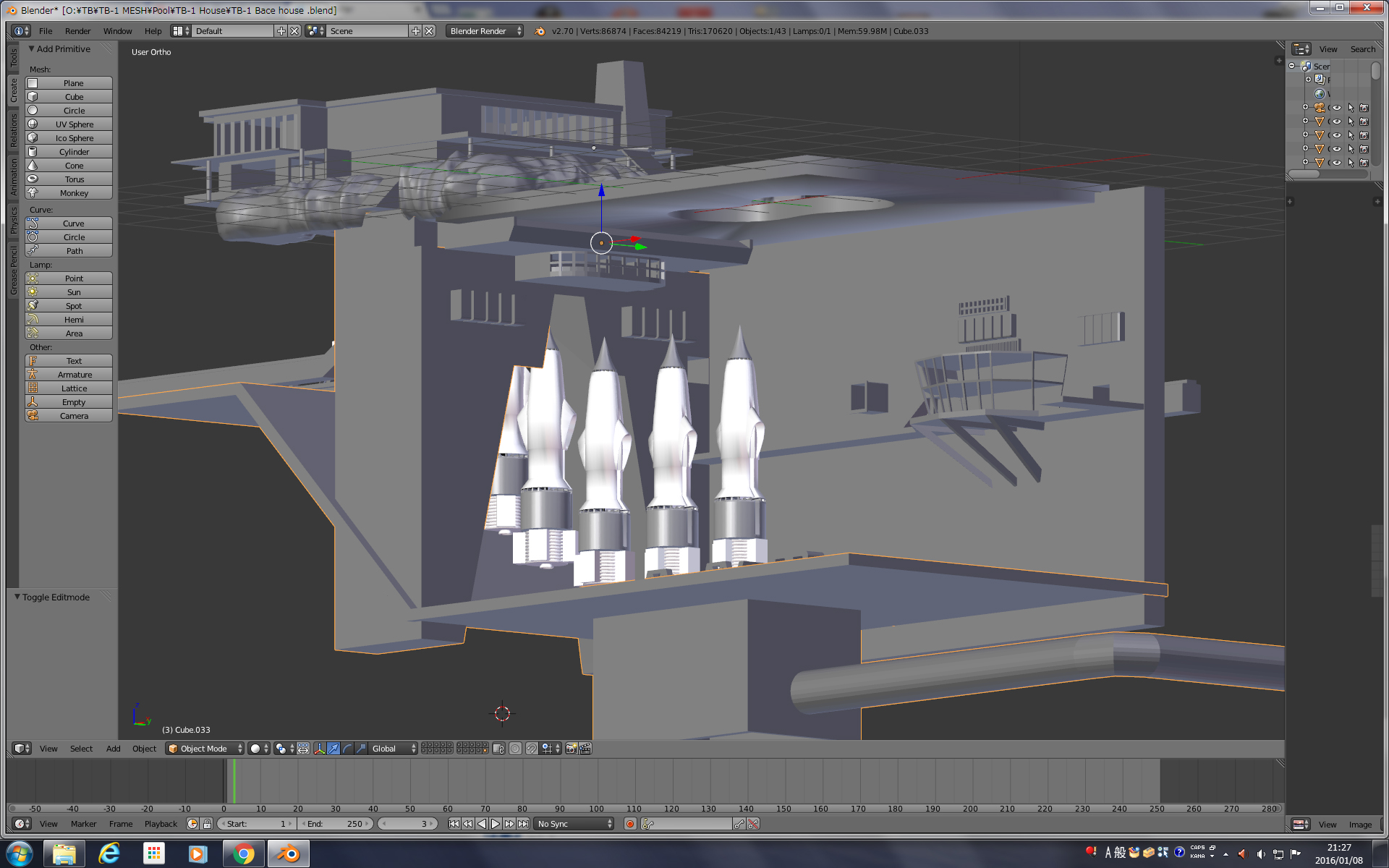Jump to the timeline end frame
Viewport: 1389px width, 868px height.
[x=523, y=824]
